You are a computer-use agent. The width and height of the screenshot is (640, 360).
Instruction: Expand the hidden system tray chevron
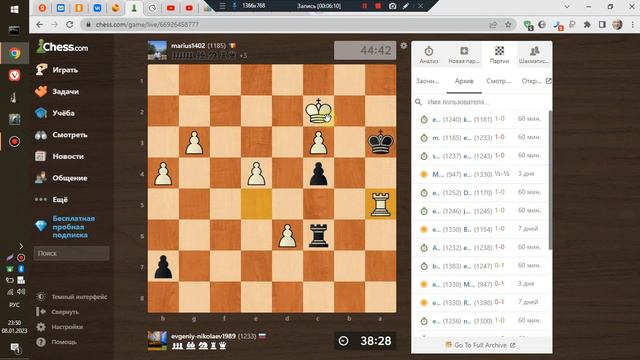point(21,246)
